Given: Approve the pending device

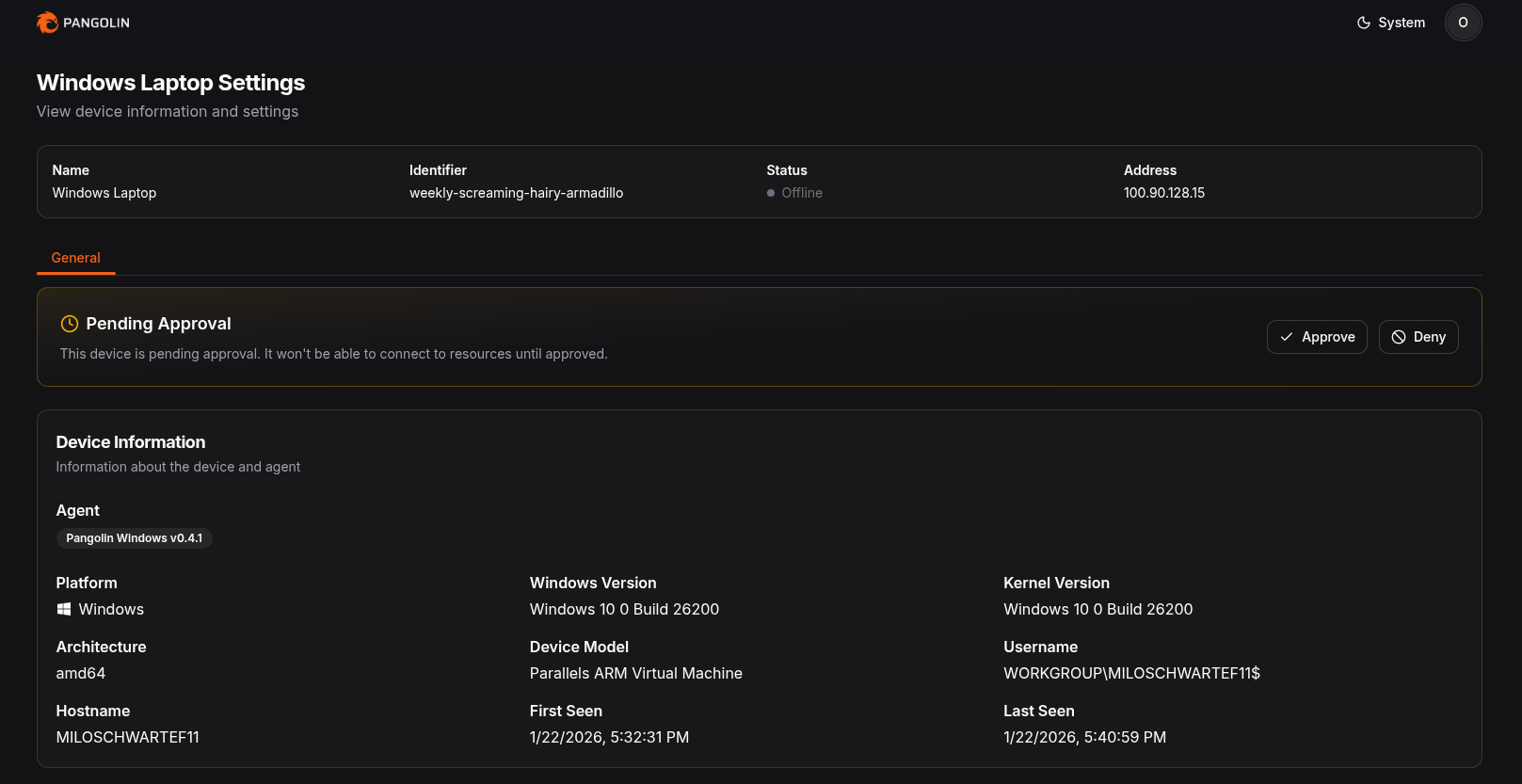Looking at the screenshot, I should tap(1316, 337).
